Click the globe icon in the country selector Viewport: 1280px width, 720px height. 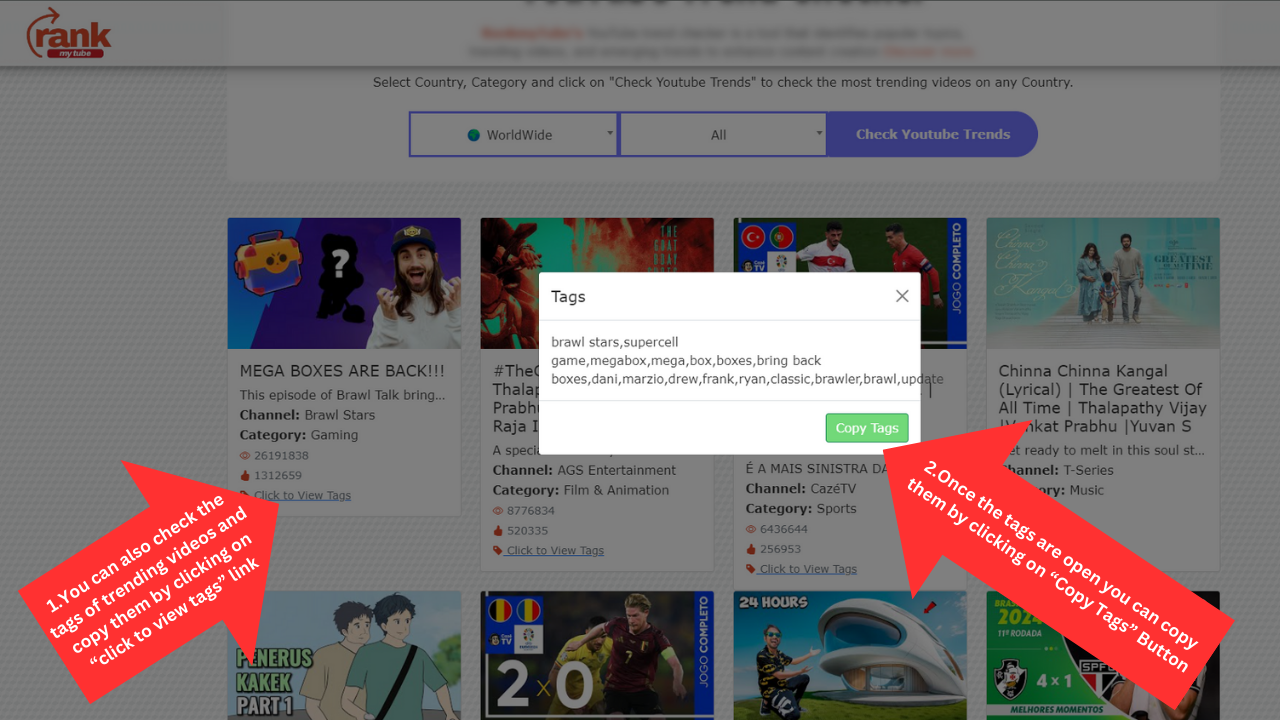coord(474,135)
